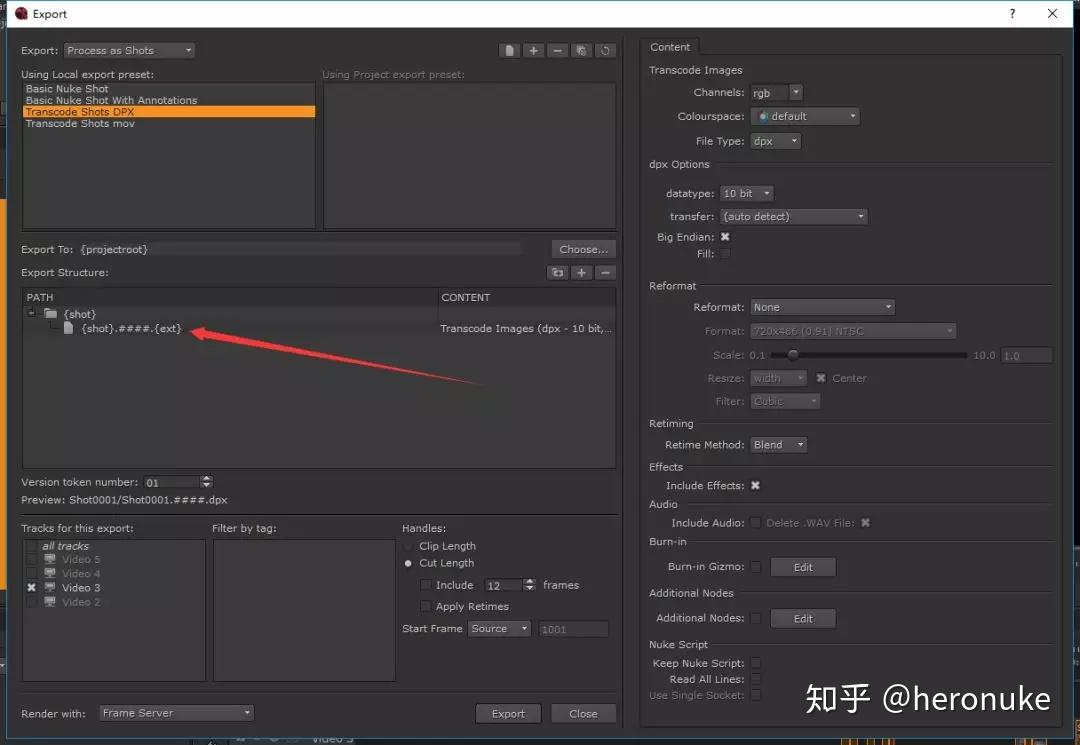Add an export preset with the plus icon
Image resolution: width=1080 pixels, height=745 pixels.
point(533,50)
